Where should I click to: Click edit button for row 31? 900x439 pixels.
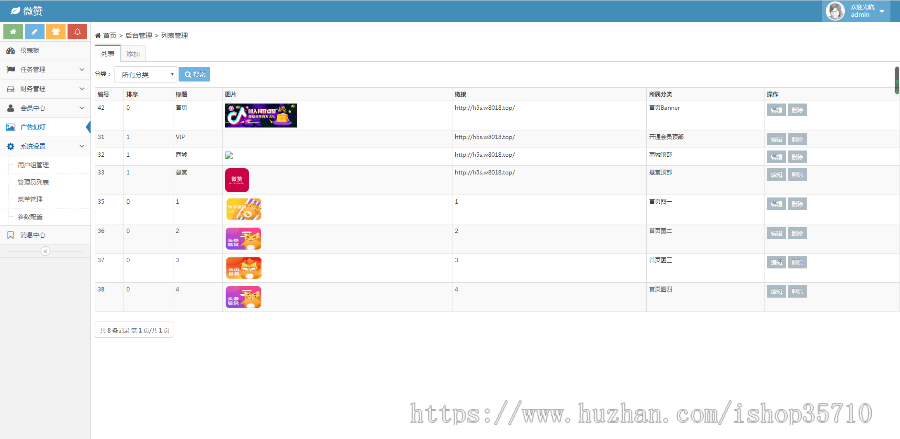tap(776, 139)
